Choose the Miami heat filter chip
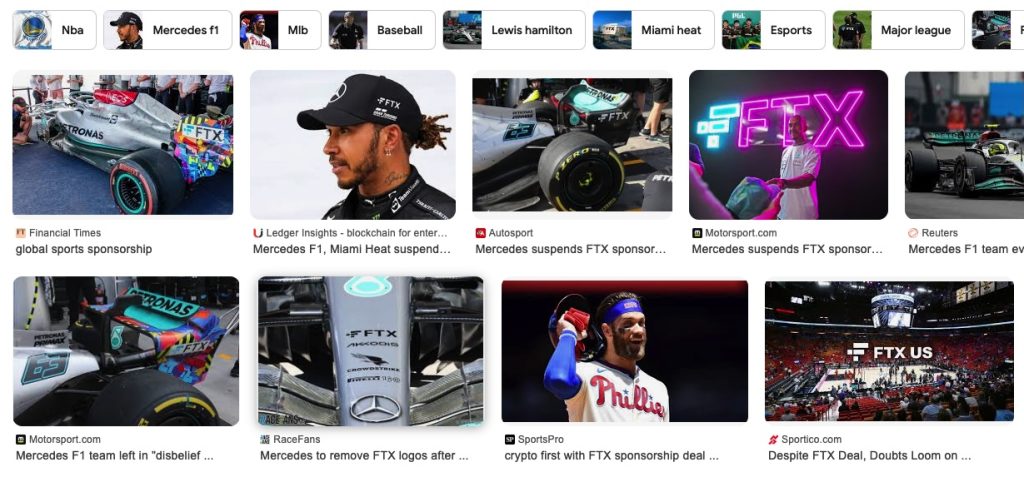Viewport: 1024px width, 477px height. coord(653,30)
